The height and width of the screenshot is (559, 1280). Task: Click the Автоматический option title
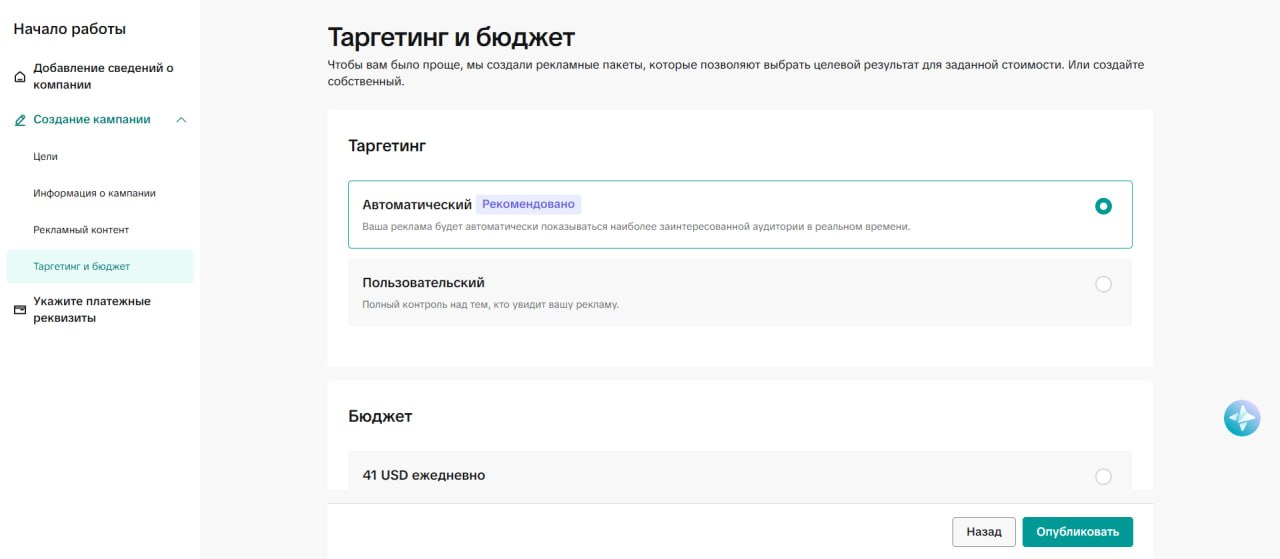(x=417, y=204)
